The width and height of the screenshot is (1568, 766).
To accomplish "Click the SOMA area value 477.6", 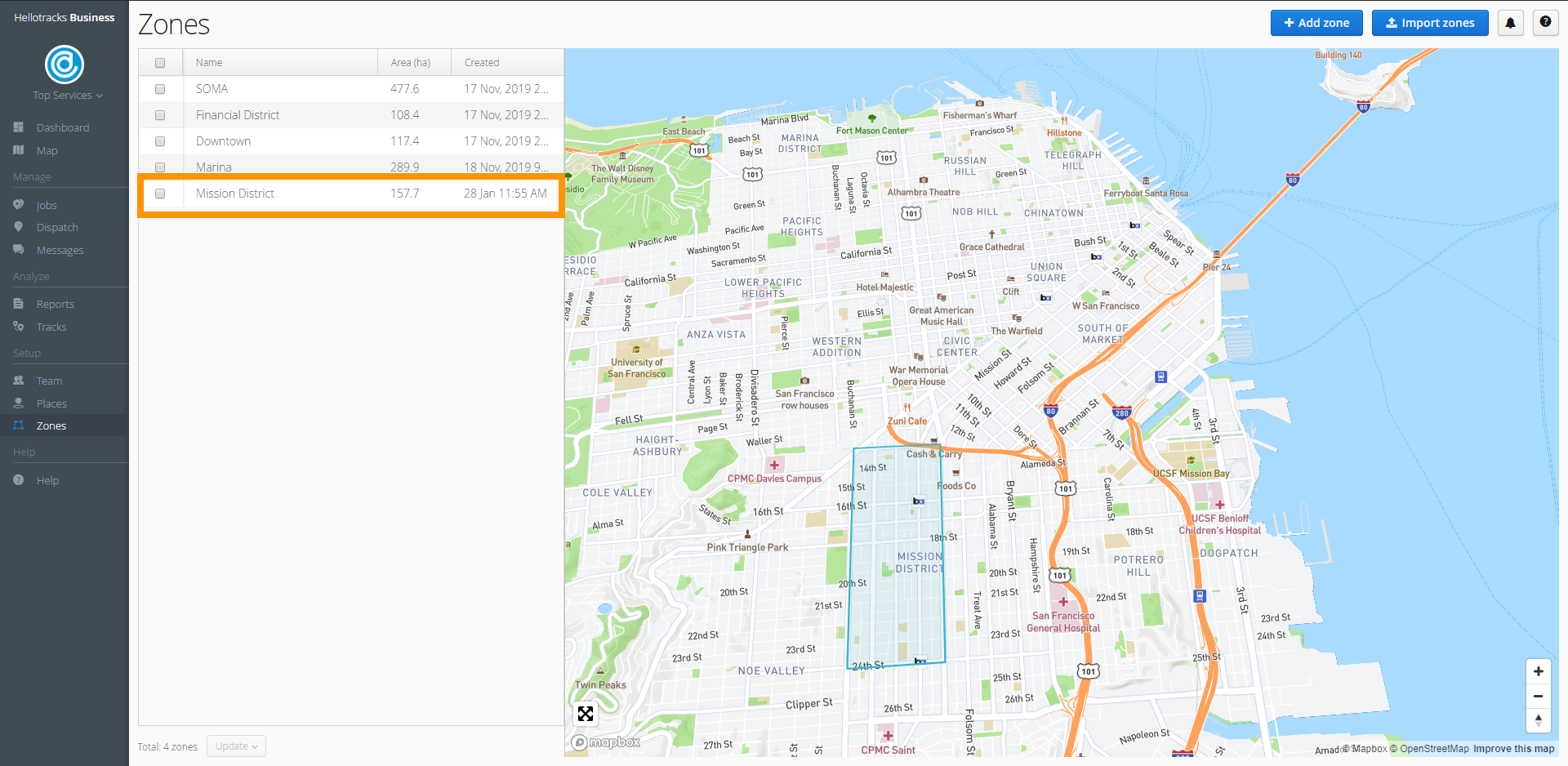I will pyautogui.click(x=404, y=89).
